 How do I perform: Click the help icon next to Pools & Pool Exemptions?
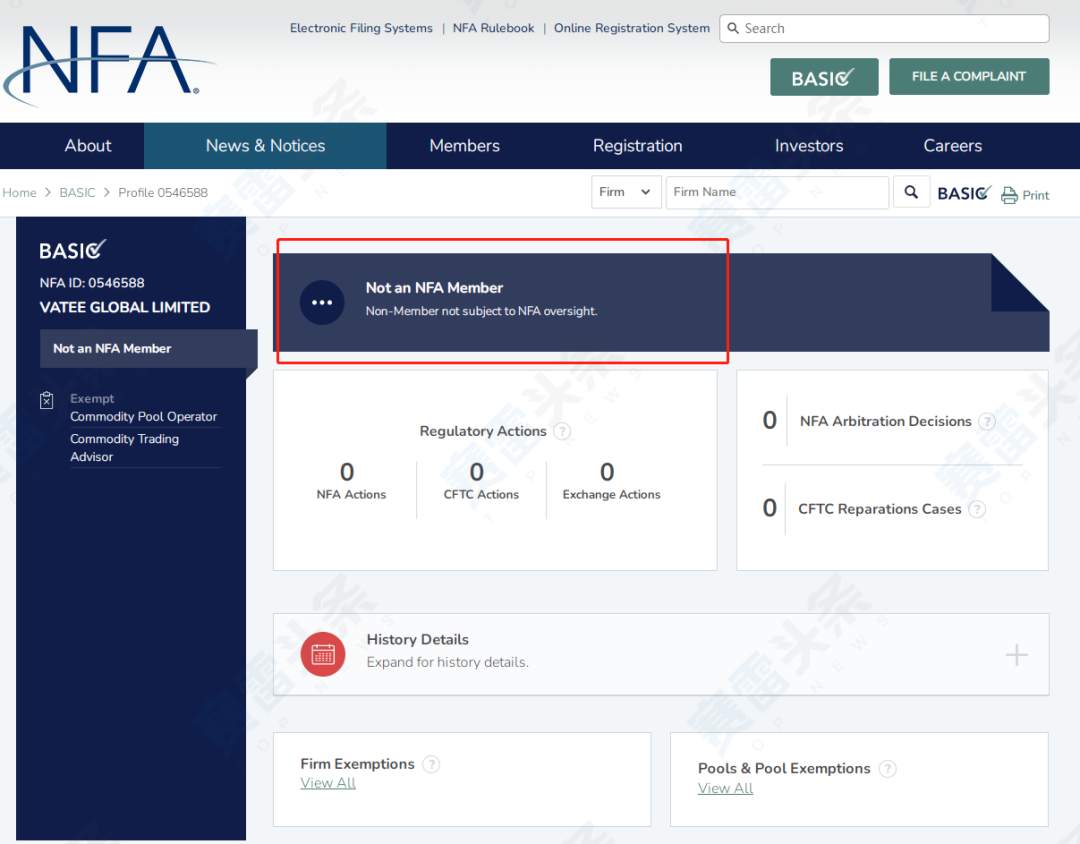click(x=888, y=769)
